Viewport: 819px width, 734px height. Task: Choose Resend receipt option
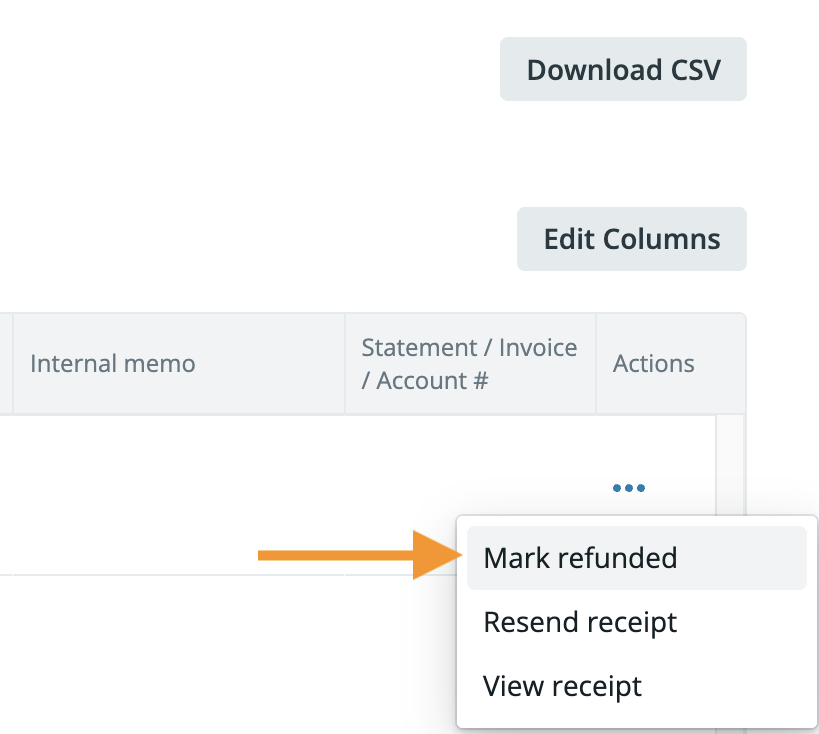[x=580, y=621]
